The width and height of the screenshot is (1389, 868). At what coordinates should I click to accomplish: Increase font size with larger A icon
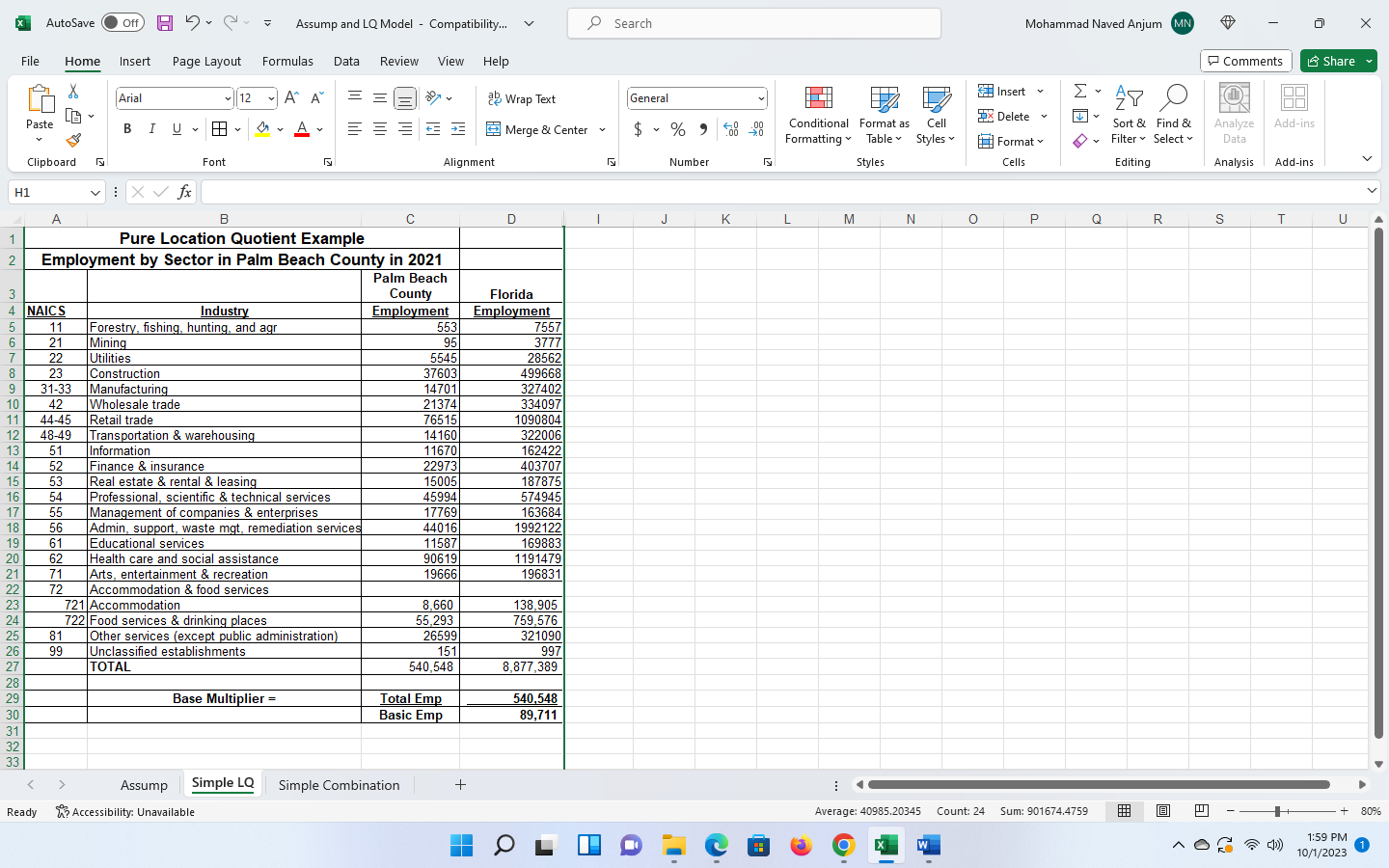[291, 98]
